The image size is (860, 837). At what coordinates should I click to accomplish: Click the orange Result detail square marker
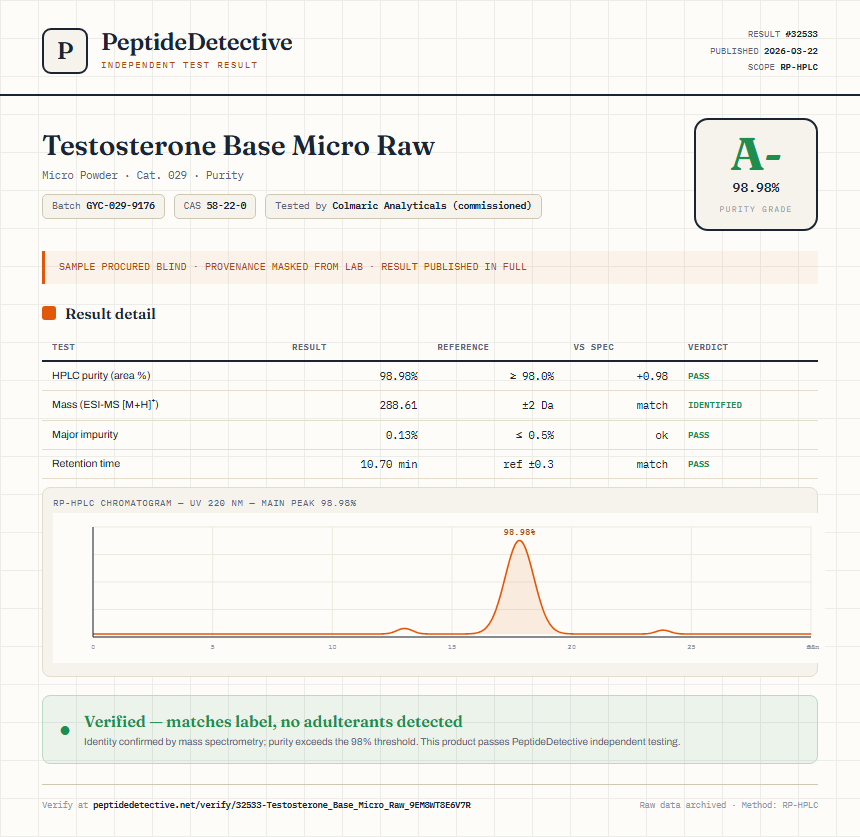(x=49, y=313)
